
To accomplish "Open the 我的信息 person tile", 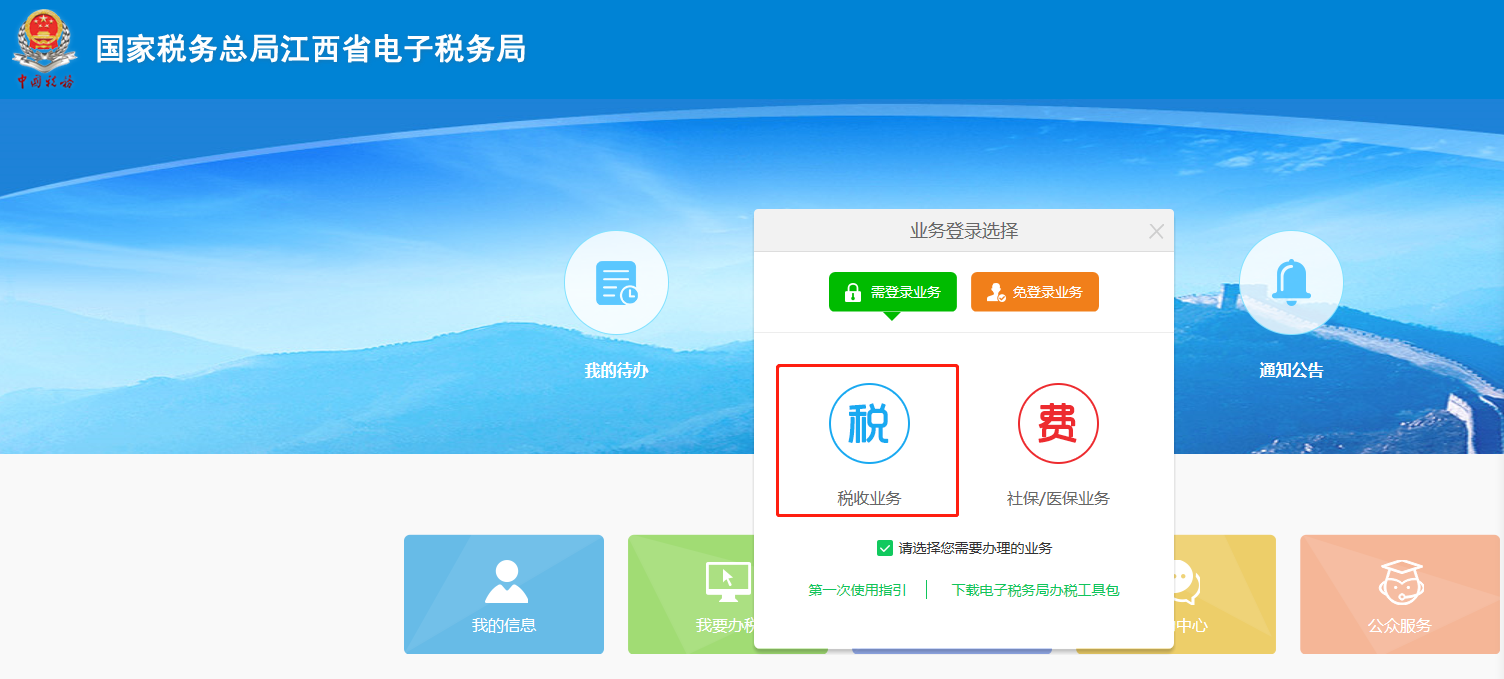I will [x=504, y=594].
